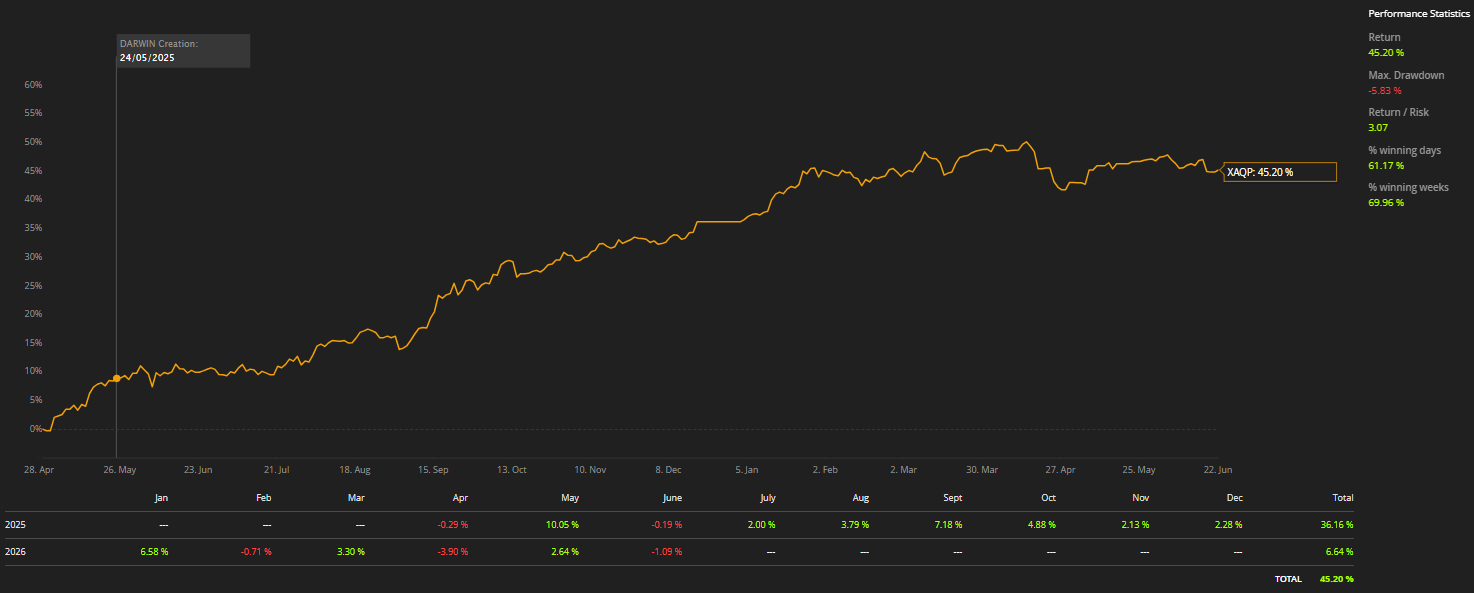This screenshot has height=593, width=1474.
Task: Click the DARWIN Creation marker dot on chart
Action: pyautogui.click(x=117, y=378)
